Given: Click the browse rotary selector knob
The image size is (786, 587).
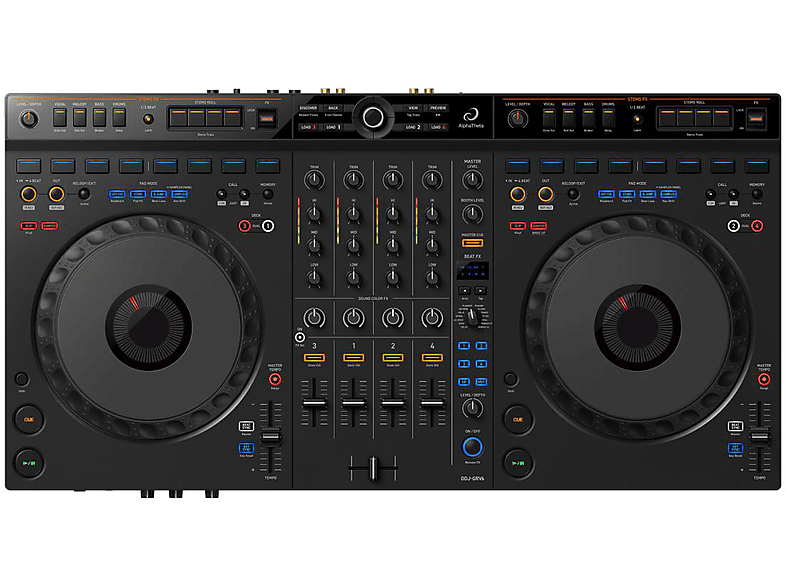Looking at the screenshot, I should pos(373,117).
